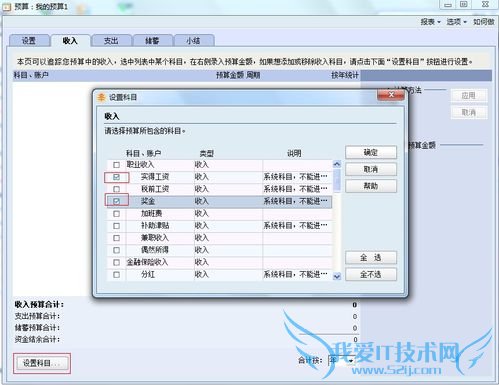The image size is (499, 385).
Task: Expand the 选项 dropdown menu
Action: pyautogui.click(x=456, y=22)
